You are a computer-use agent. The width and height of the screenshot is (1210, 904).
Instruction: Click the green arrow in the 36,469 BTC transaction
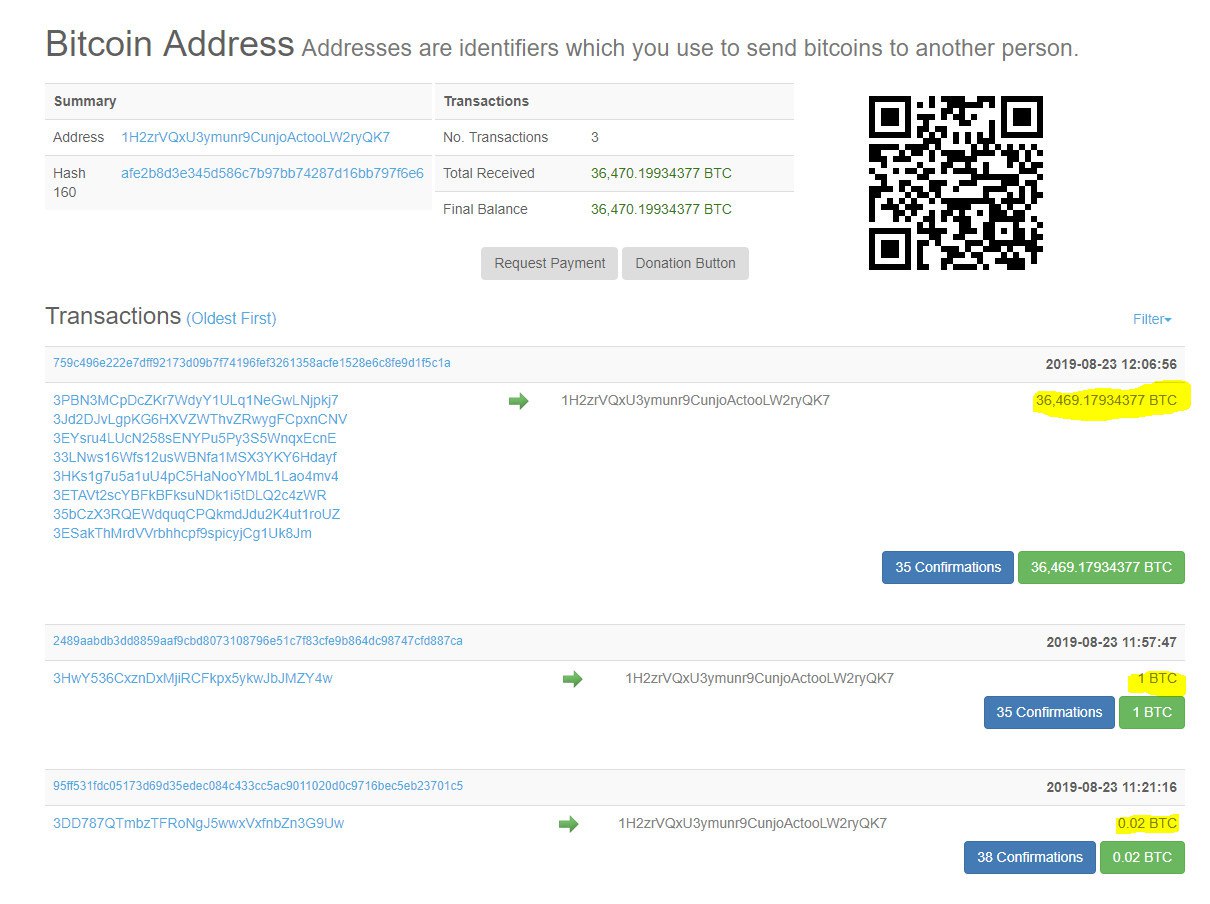point(518,401)
